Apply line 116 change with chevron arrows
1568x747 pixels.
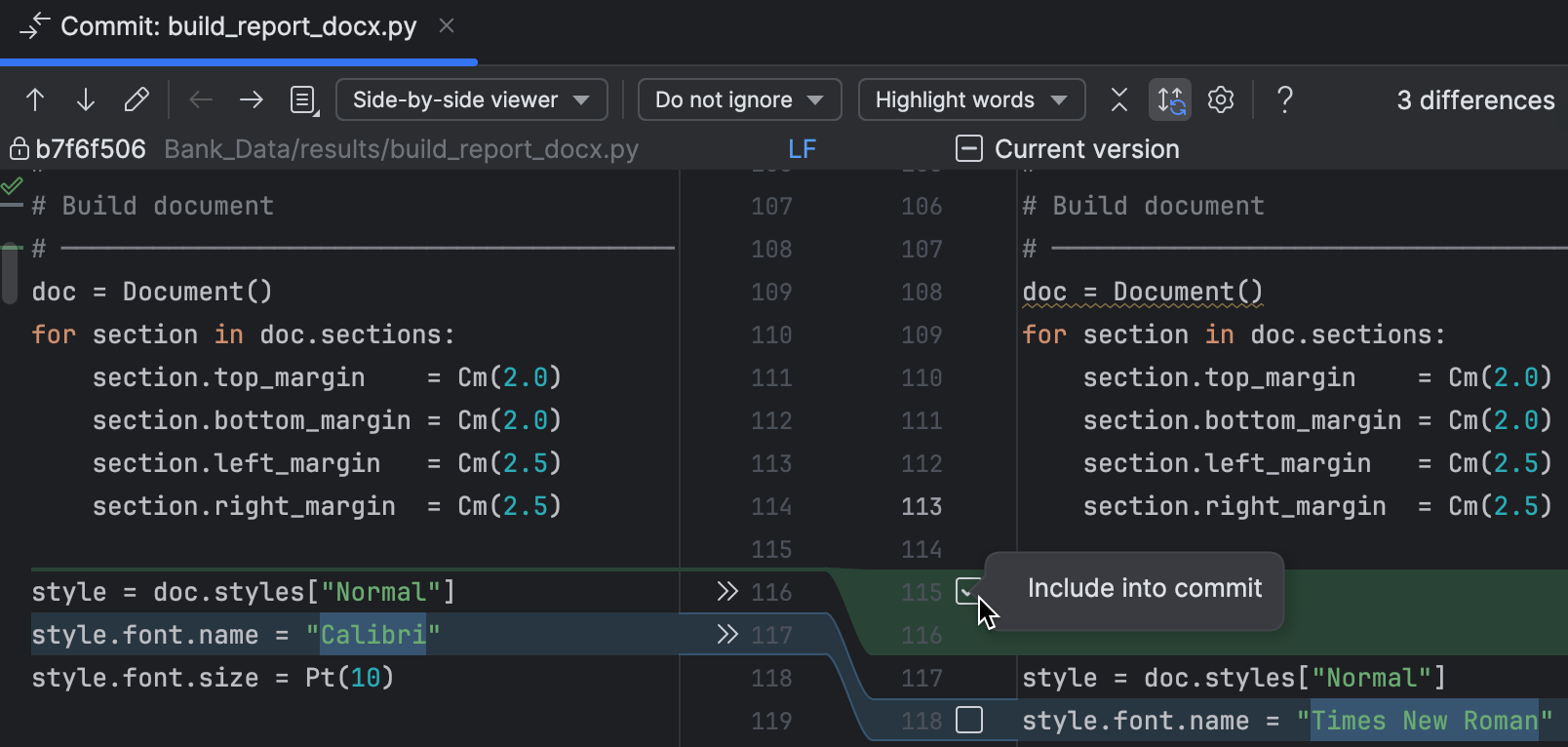[x=727, y=592]
